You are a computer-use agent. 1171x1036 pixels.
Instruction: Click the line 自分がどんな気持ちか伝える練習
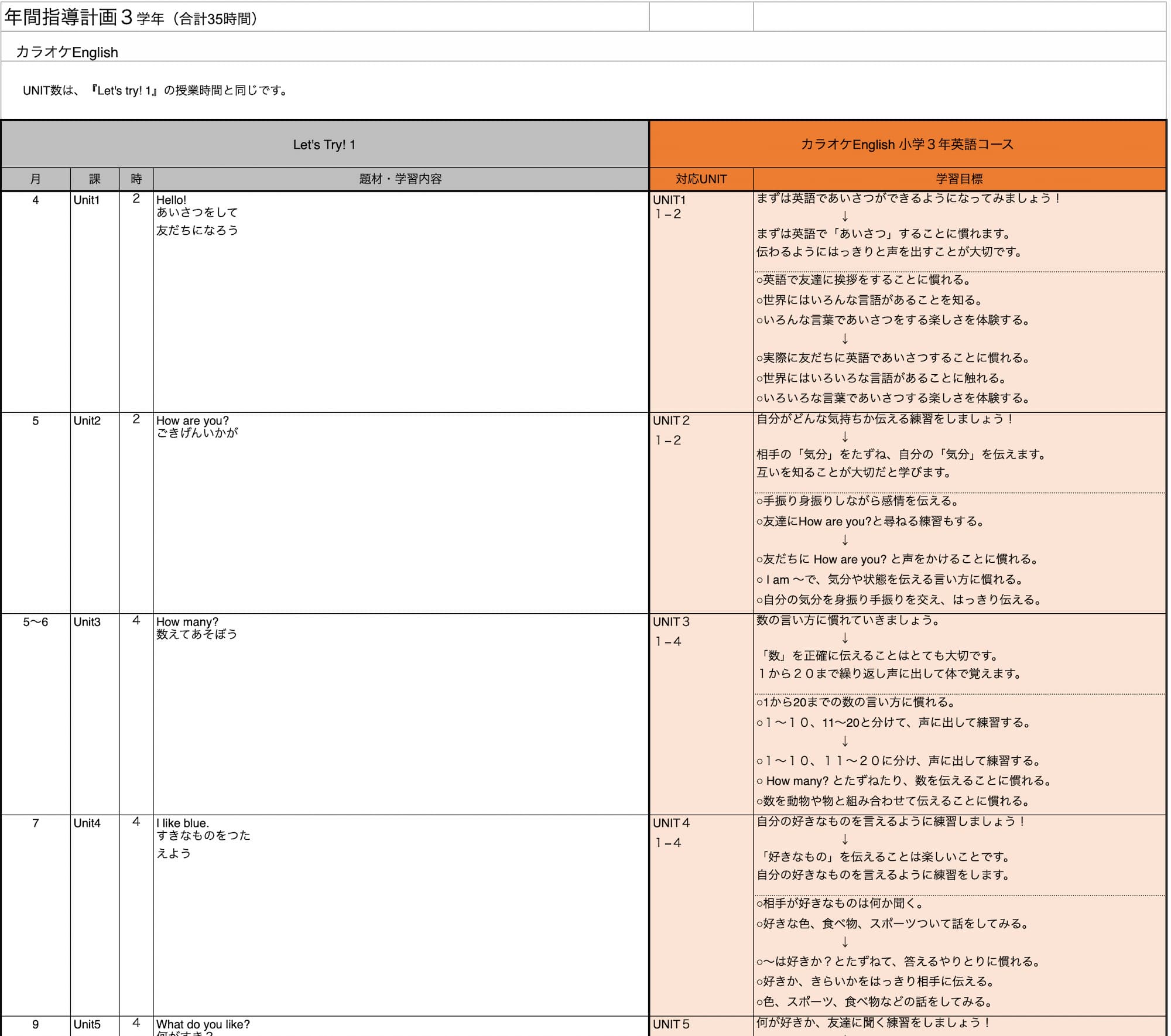[885, 419]
